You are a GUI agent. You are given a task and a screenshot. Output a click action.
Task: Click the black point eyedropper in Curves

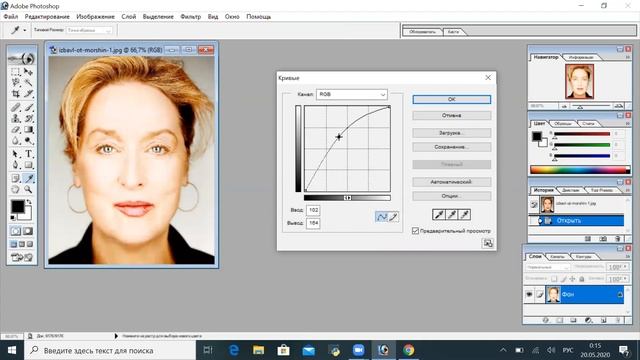[439, 215]
